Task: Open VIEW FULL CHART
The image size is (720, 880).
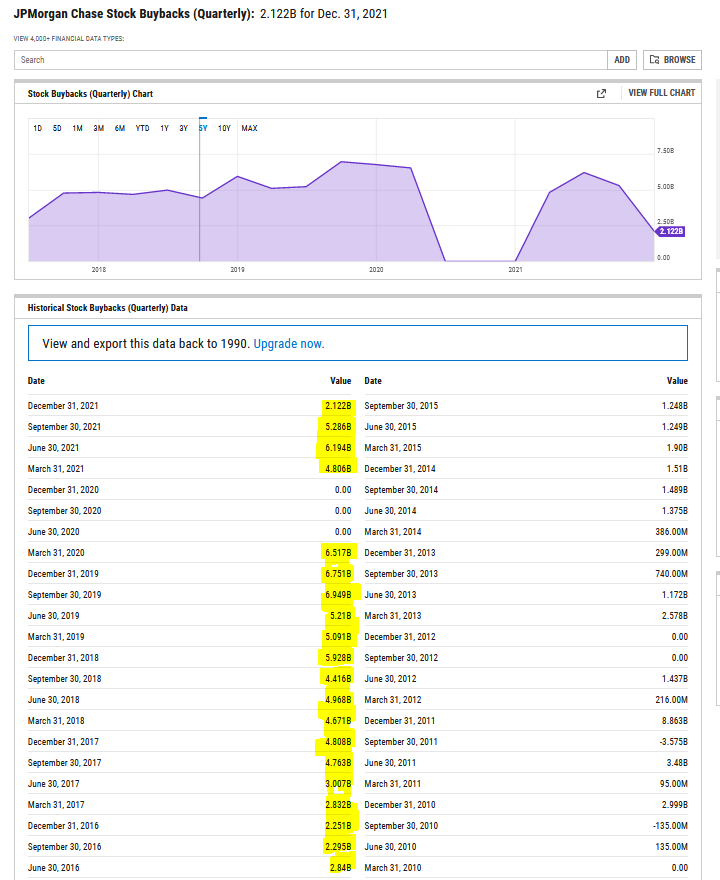Action: point(662,93)
